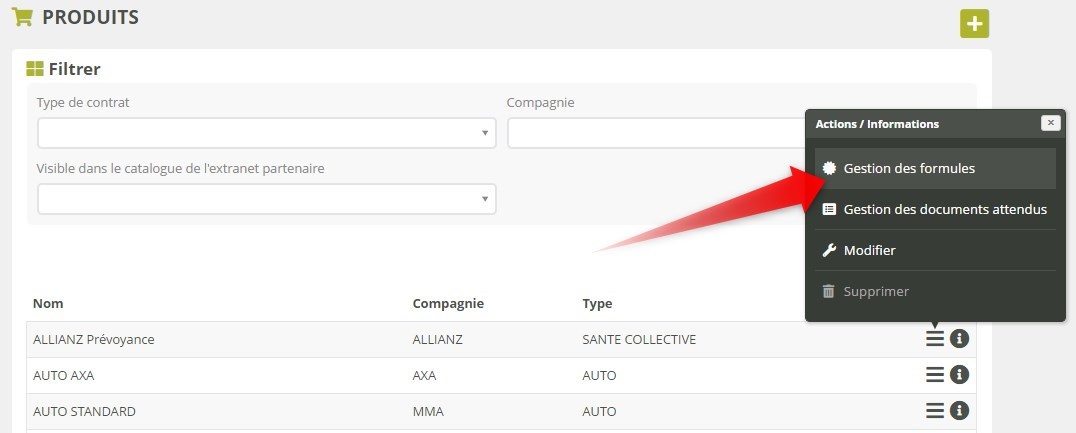Viewport: 1076px width, 433px height.
Task: Sort table by Nom column header
Action: 48,303
